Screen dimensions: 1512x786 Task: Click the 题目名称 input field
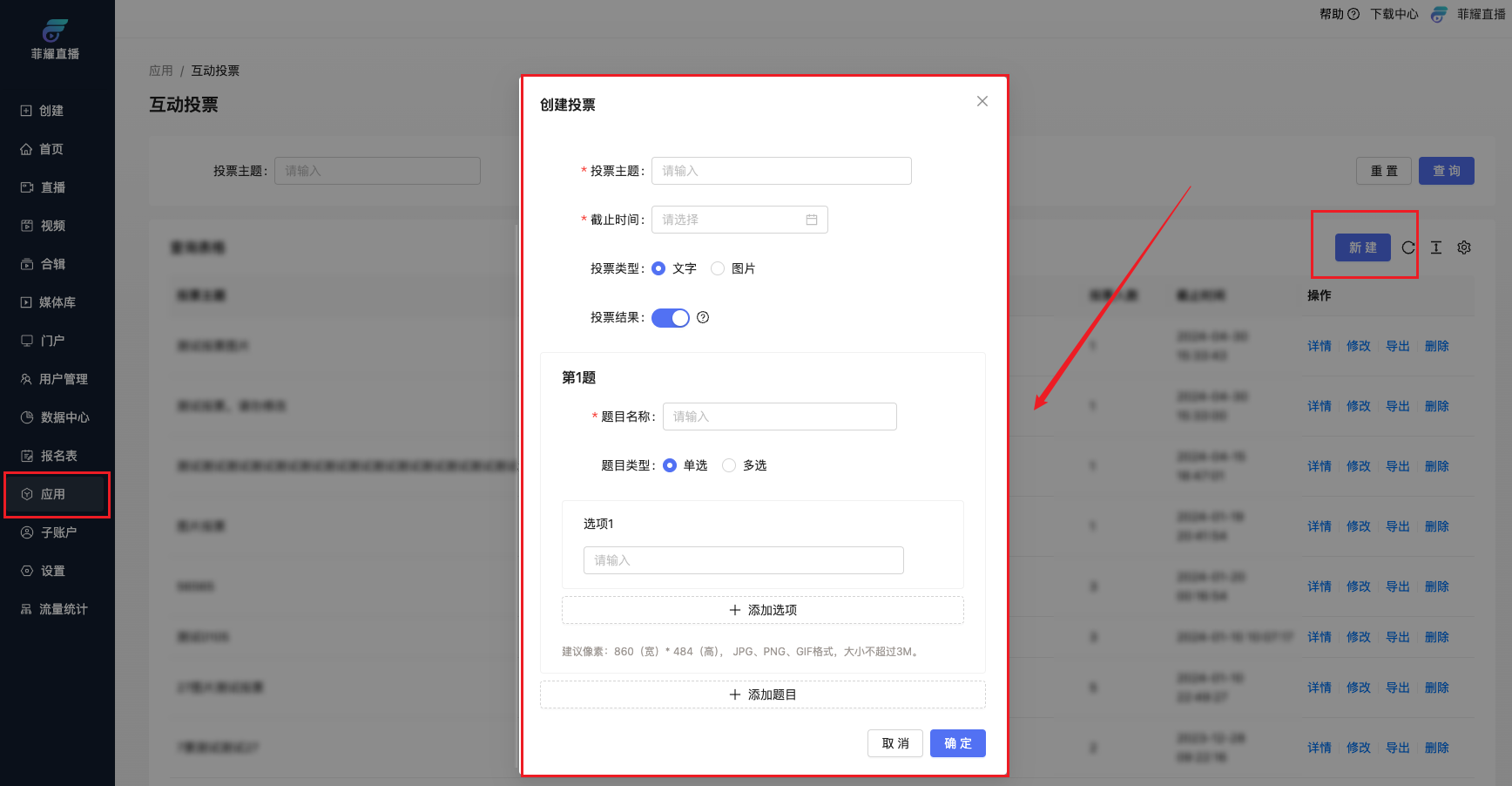point(779,417)
